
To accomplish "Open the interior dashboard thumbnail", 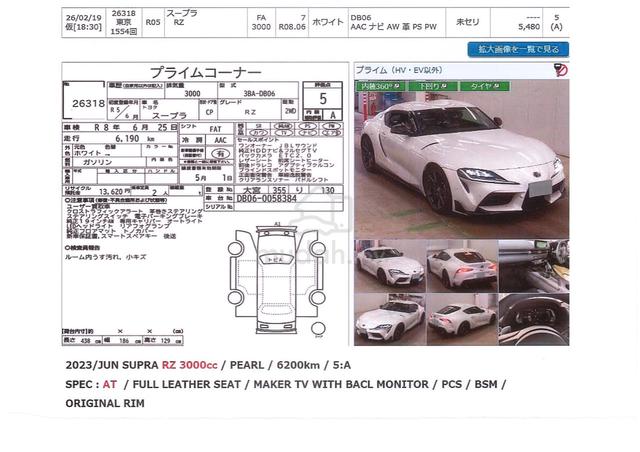I will [x=534, y=266].
